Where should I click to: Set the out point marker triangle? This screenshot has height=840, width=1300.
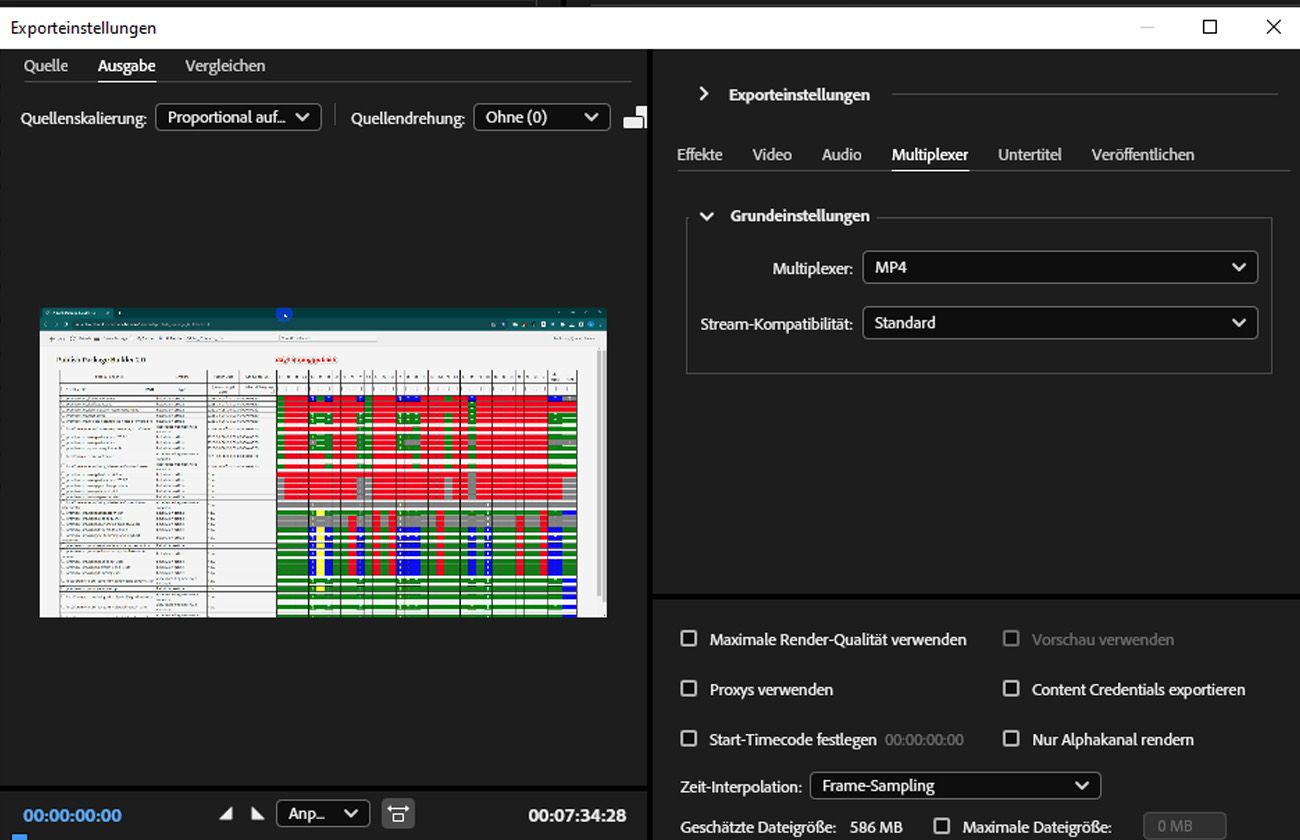coord(257,813)
